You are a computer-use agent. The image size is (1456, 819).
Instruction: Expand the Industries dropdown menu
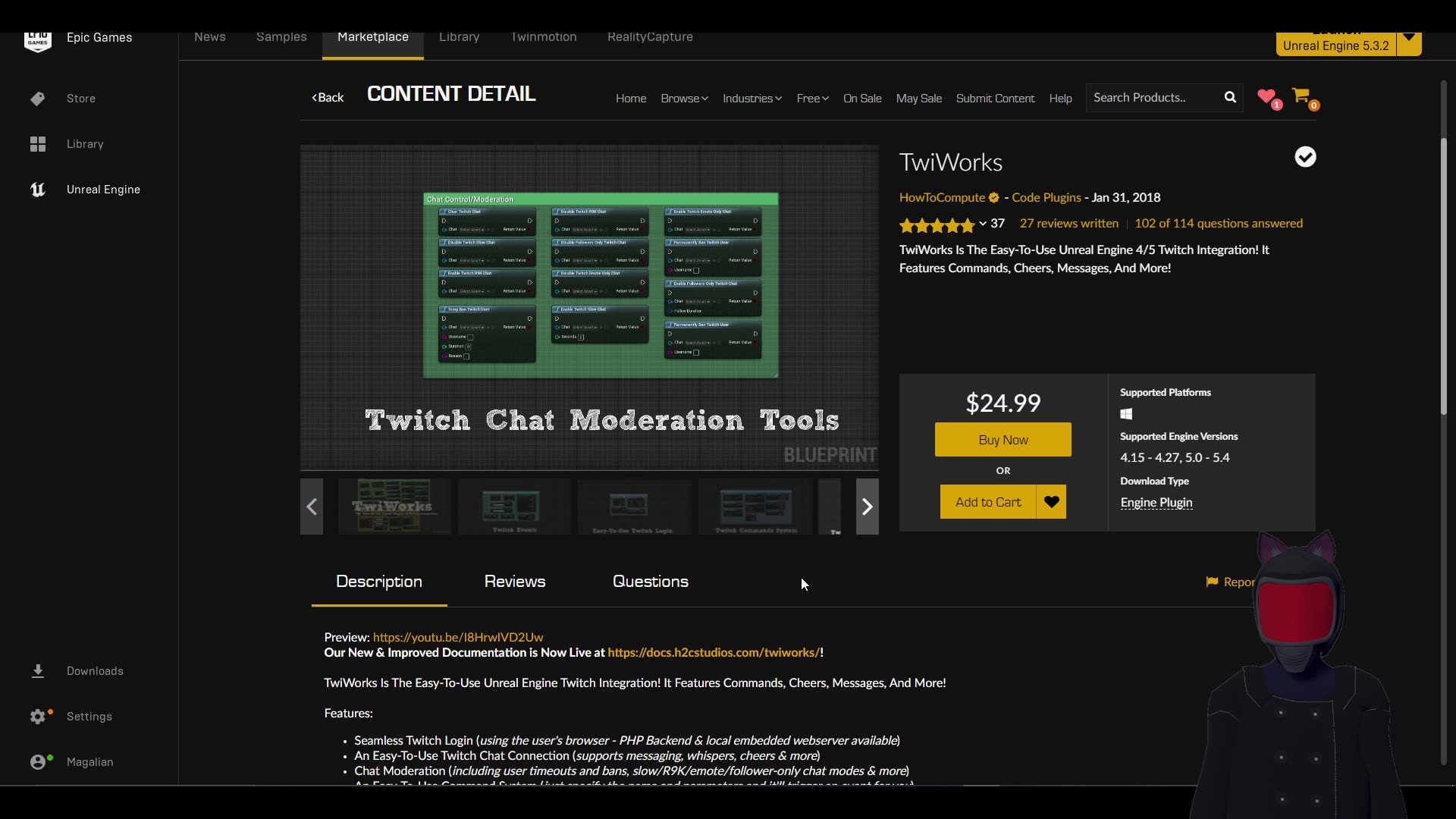click(x=752, y=99)
